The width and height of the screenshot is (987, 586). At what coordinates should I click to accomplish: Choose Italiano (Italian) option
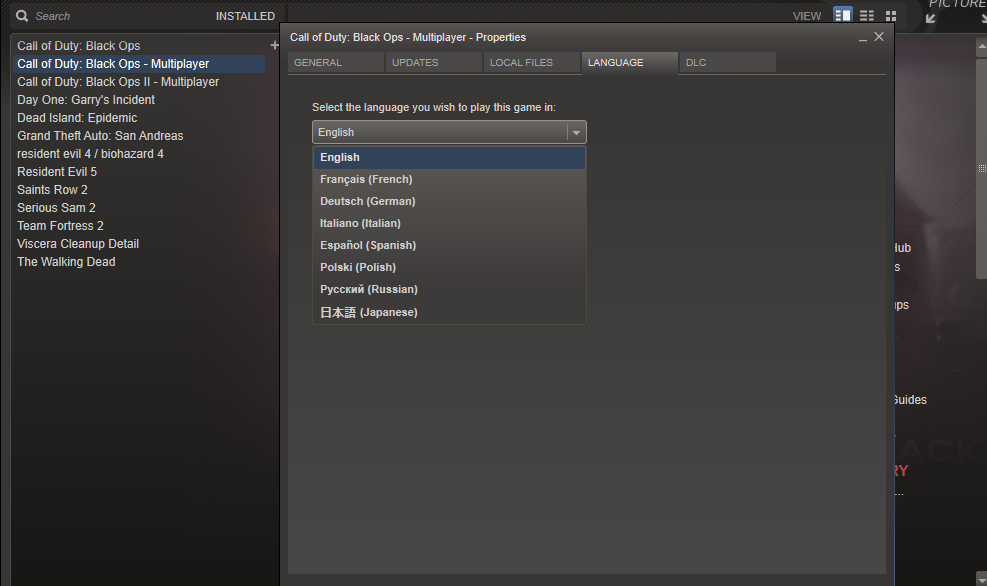(x=449, y=223)
